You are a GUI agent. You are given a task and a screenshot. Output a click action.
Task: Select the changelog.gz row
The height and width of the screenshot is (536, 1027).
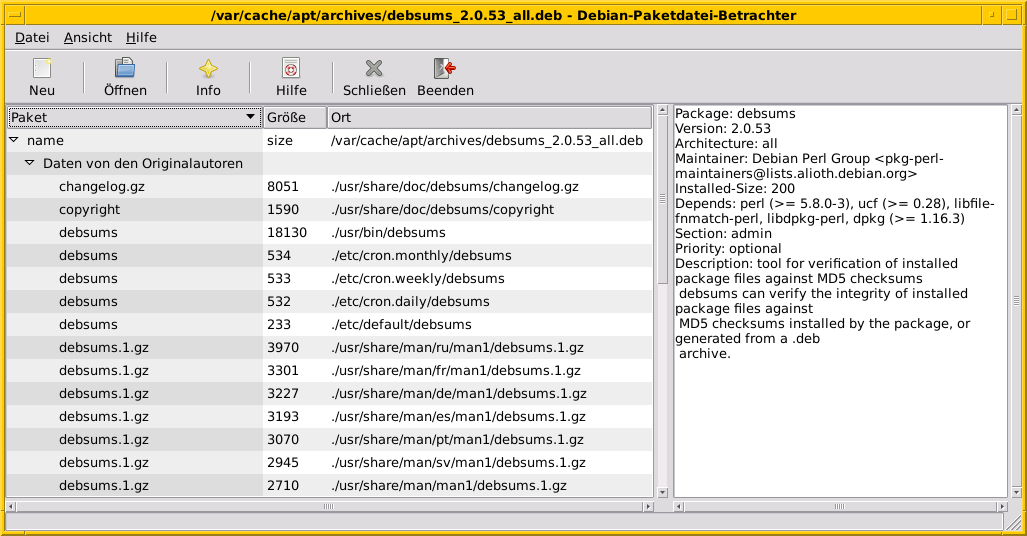(329, 187)
